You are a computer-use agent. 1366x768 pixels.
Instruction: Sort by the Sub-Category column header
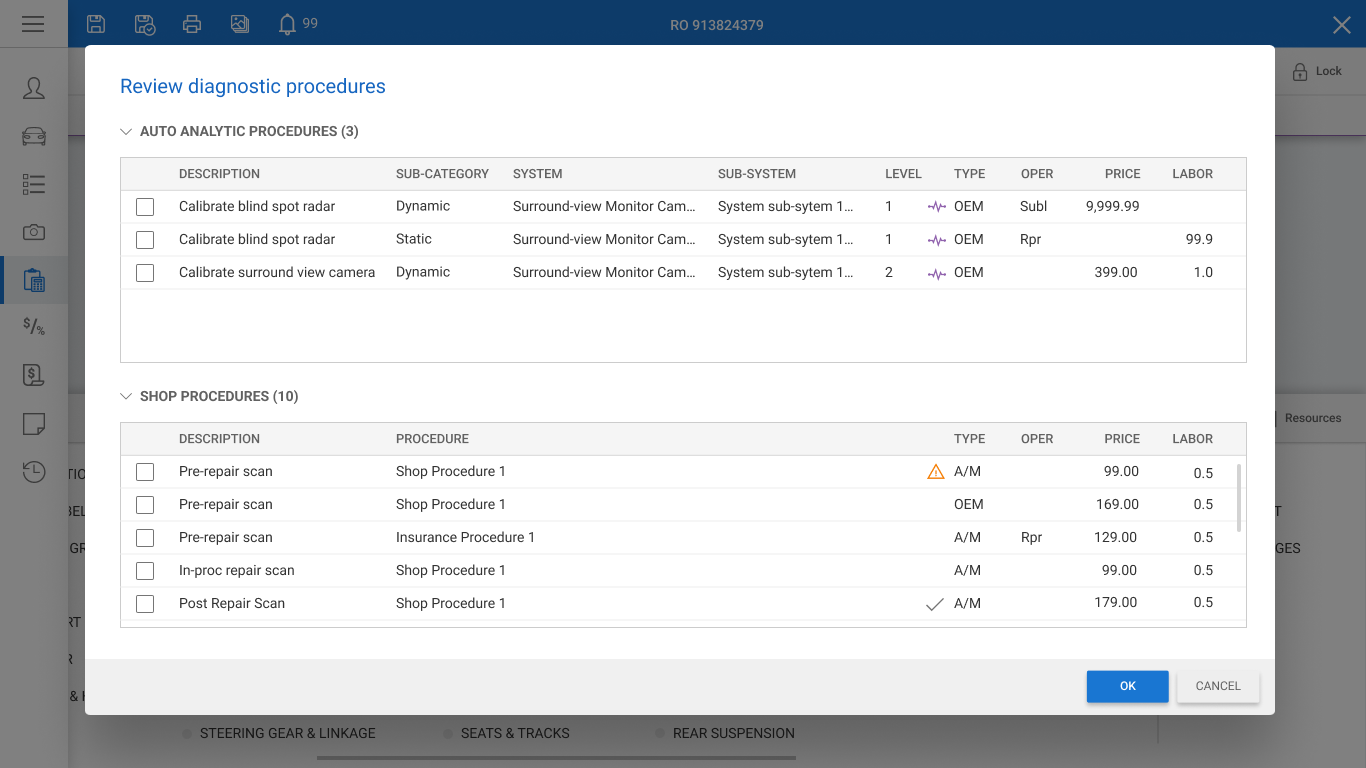442,174
